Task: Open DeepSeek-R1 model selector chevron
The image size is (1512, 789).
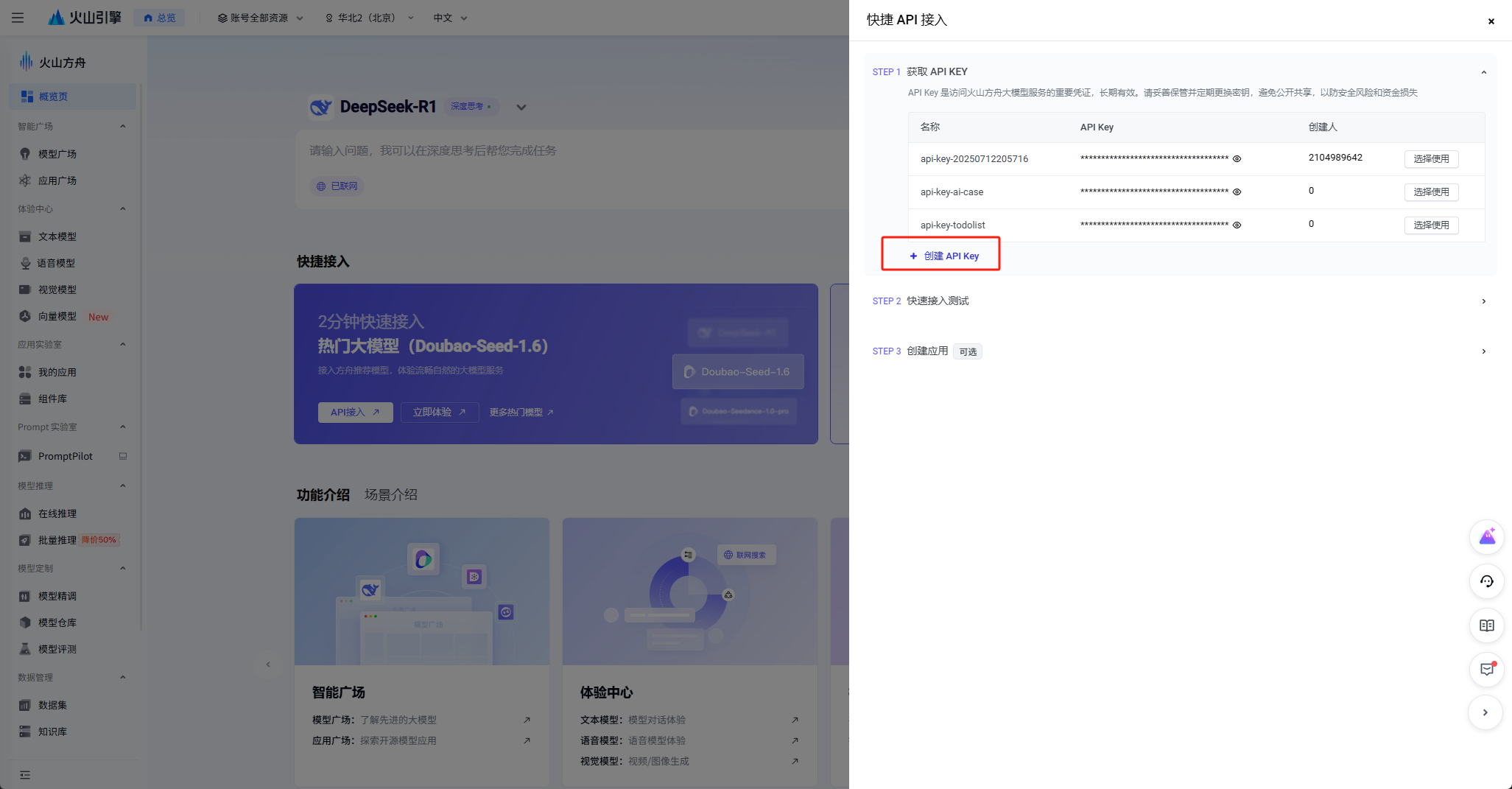Action: pos(521,107)
